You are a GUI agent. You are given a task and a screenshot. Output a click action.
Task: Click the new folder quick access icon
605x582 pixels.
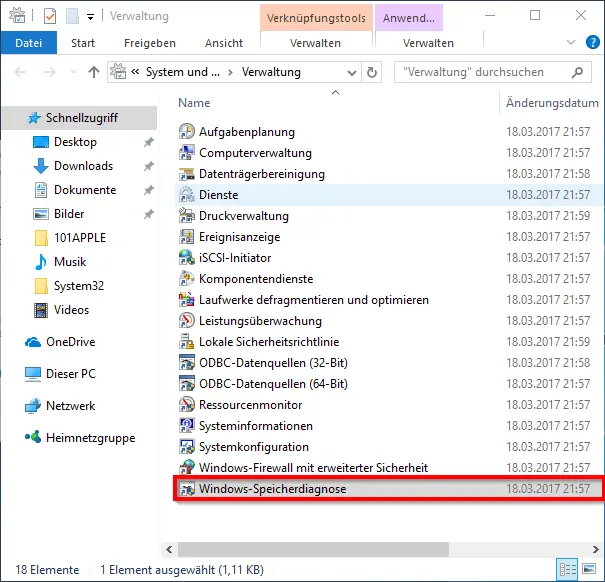pos(72,16)
